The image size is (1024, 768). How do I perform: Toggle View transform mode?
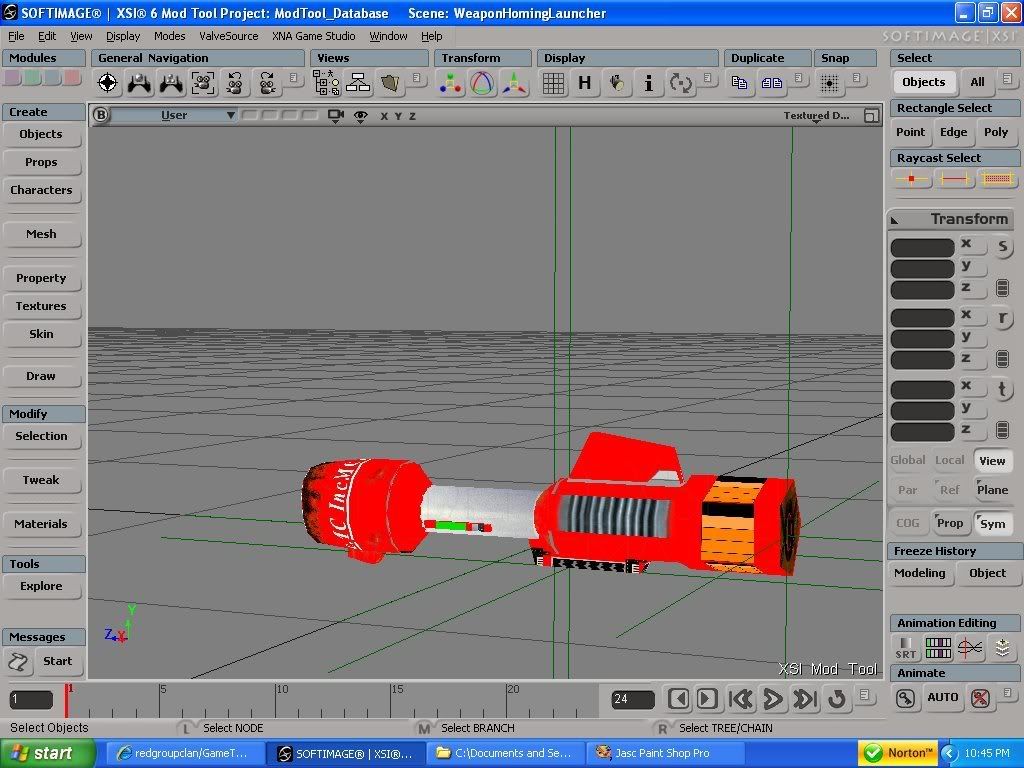coord(992,461)
